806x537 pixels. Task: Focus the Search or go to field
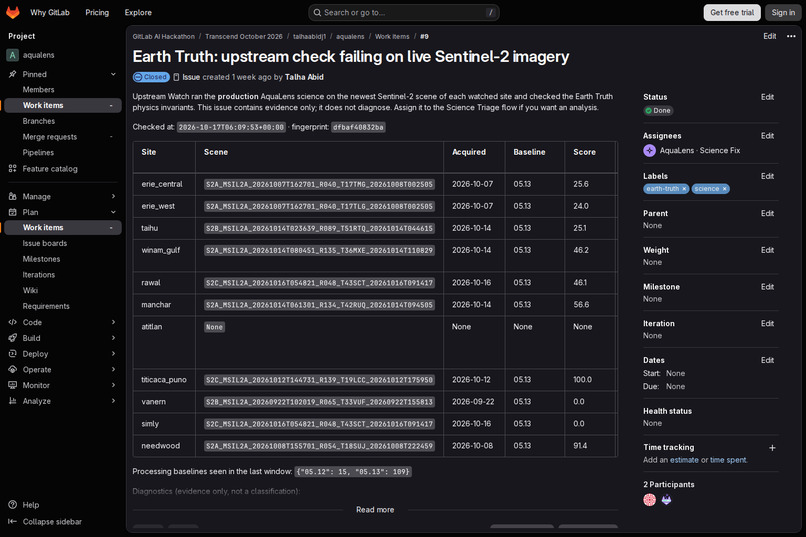pyautogui.click(x=404, y=12)
